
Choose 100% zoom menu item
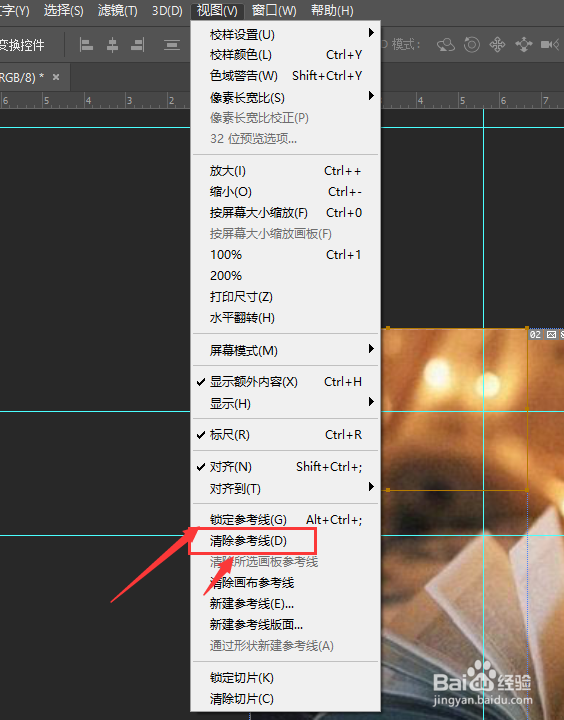click(285, 254)
